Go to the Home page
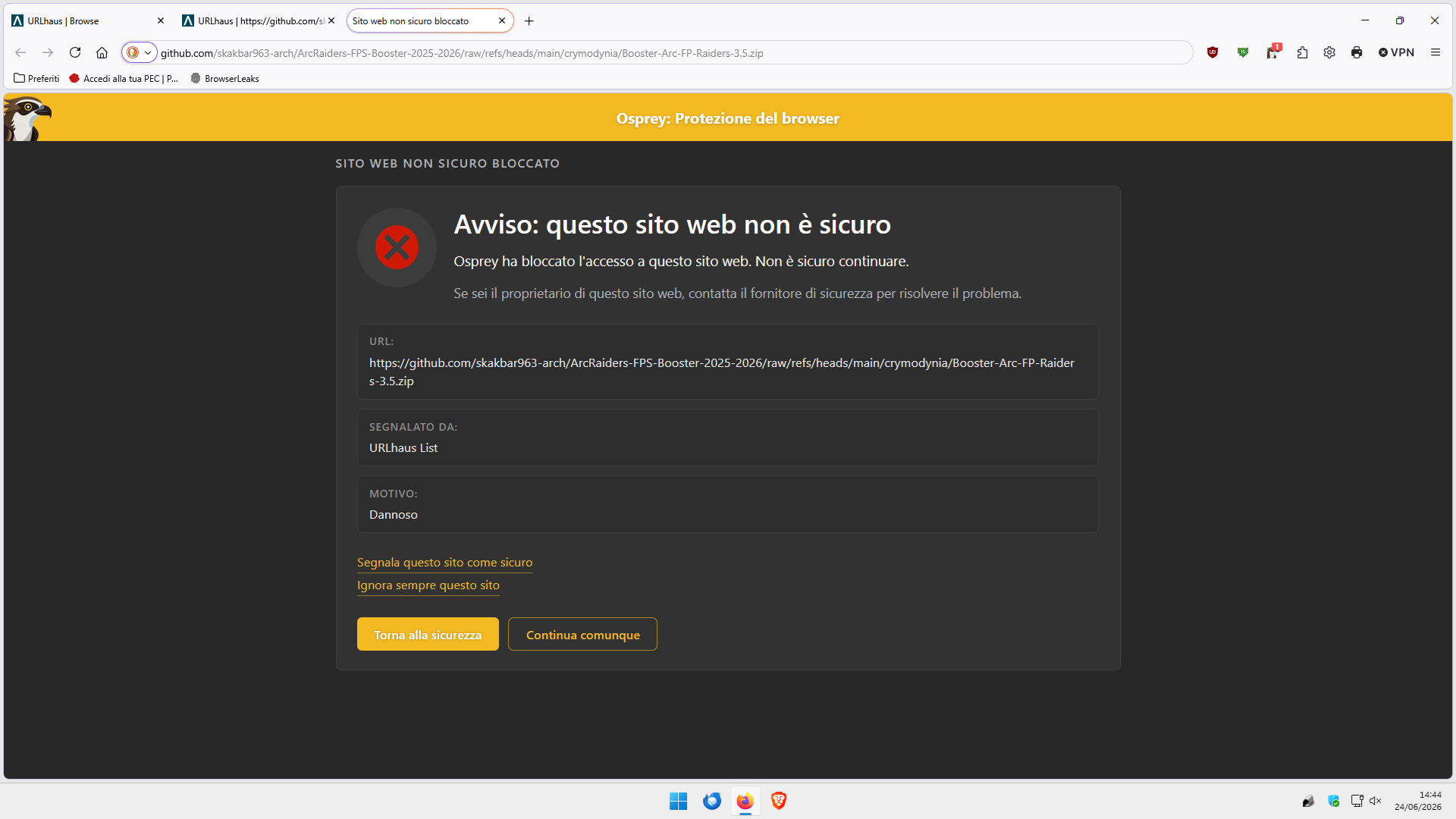Image resolution: width=1456 pixels, height=819 pixels. (x=102, y=52)
